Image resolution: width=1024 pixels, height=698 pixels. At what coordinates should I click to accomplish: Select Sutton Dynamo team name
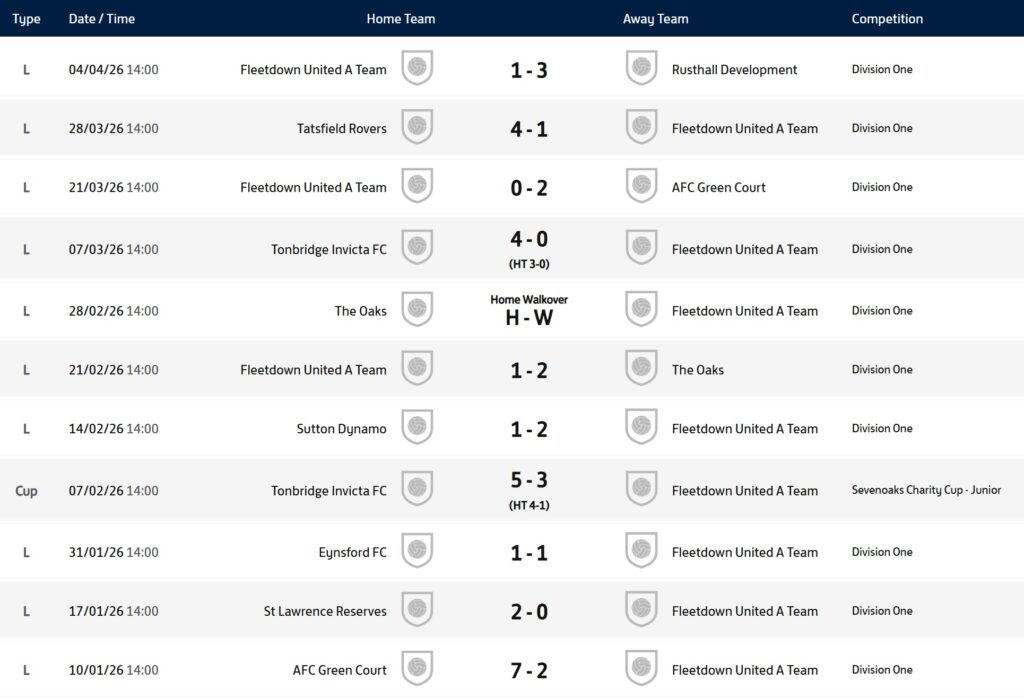tap(341, 429)
